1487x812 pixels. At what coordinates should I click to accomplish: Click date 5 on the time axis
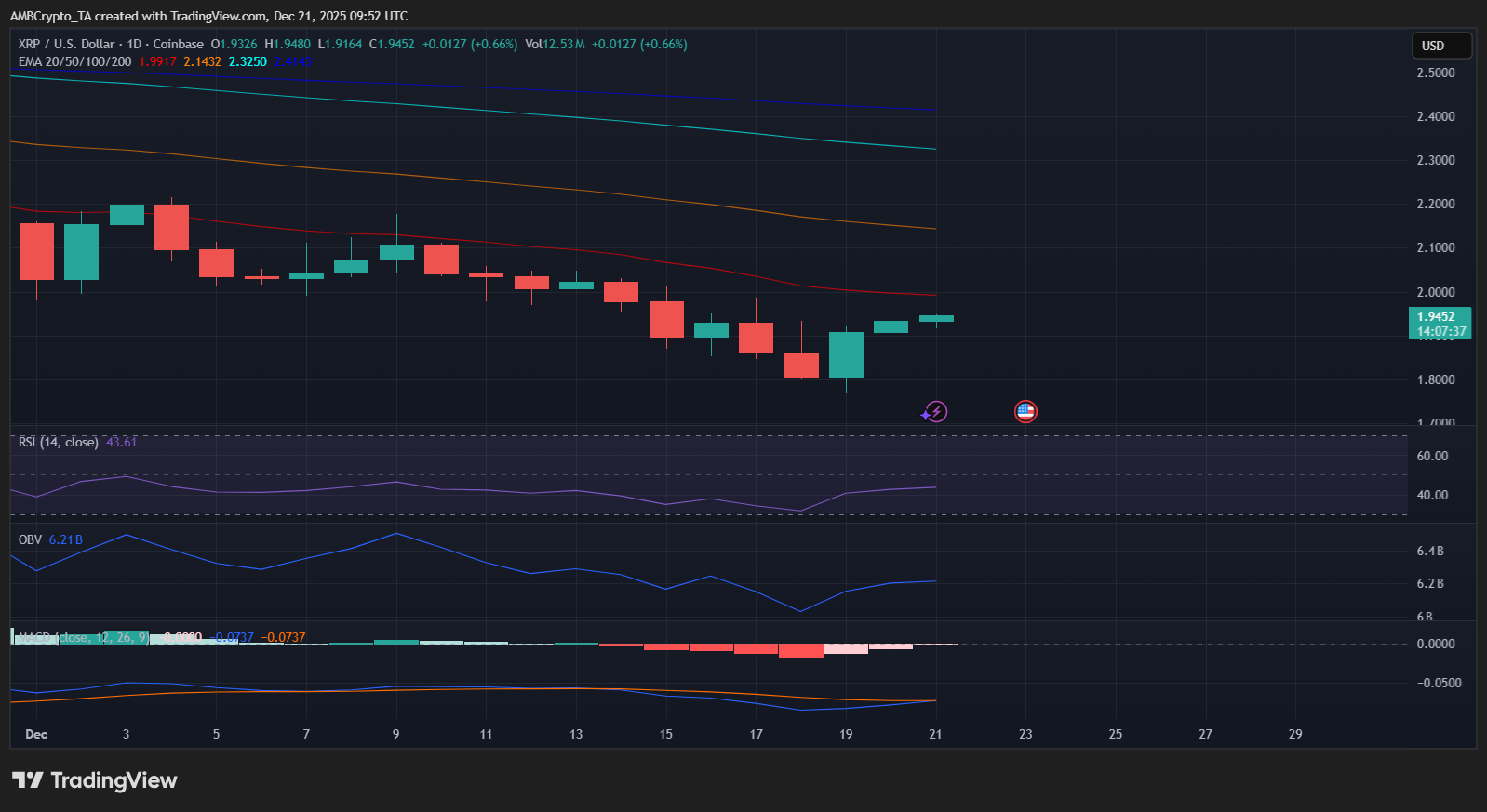coord(217,734)
